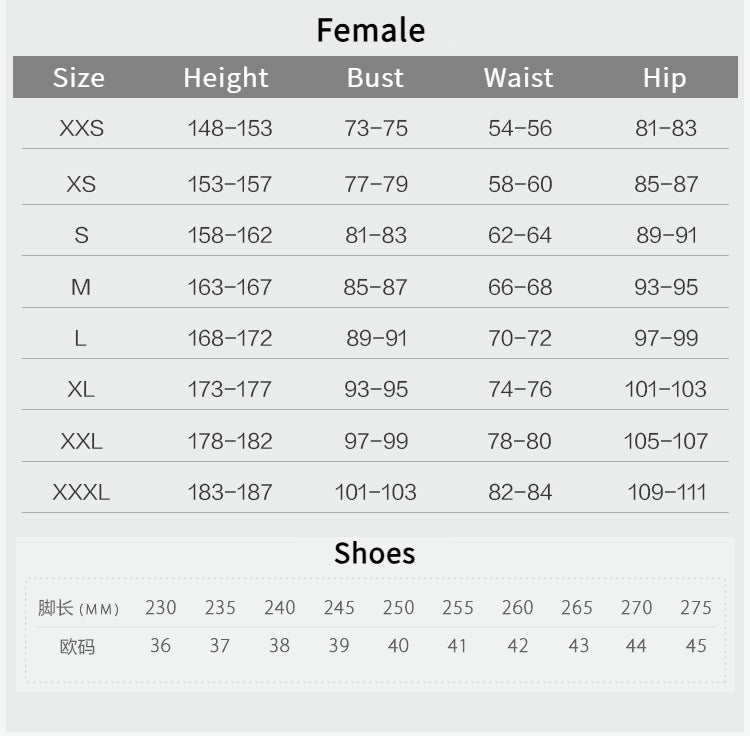This screenshot has height=736, width=750.
Task: Click the 230 foot length value
Action: pyautogui.click(x=161, y=608)
